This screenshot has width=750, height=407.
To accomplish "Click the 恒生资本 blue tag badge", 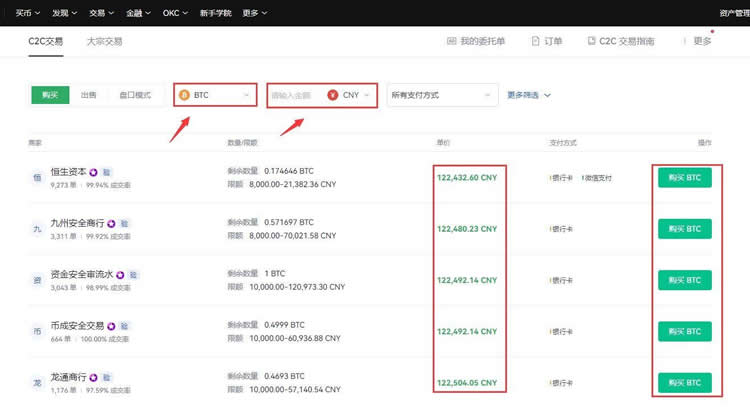I will coord(107,172).
